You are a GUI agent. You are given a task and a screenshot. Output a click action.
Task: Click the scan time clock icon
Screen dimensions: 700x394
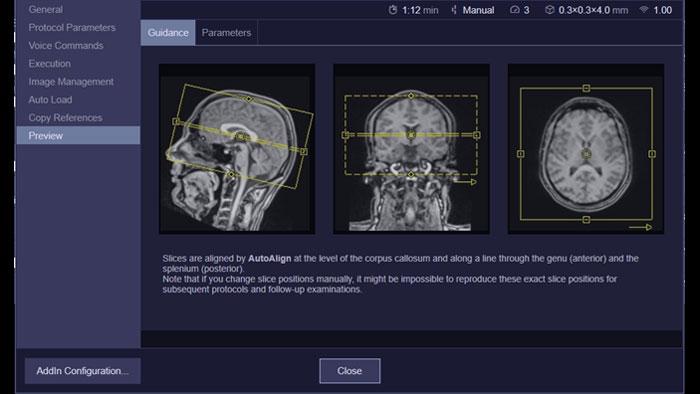(392, 10)
